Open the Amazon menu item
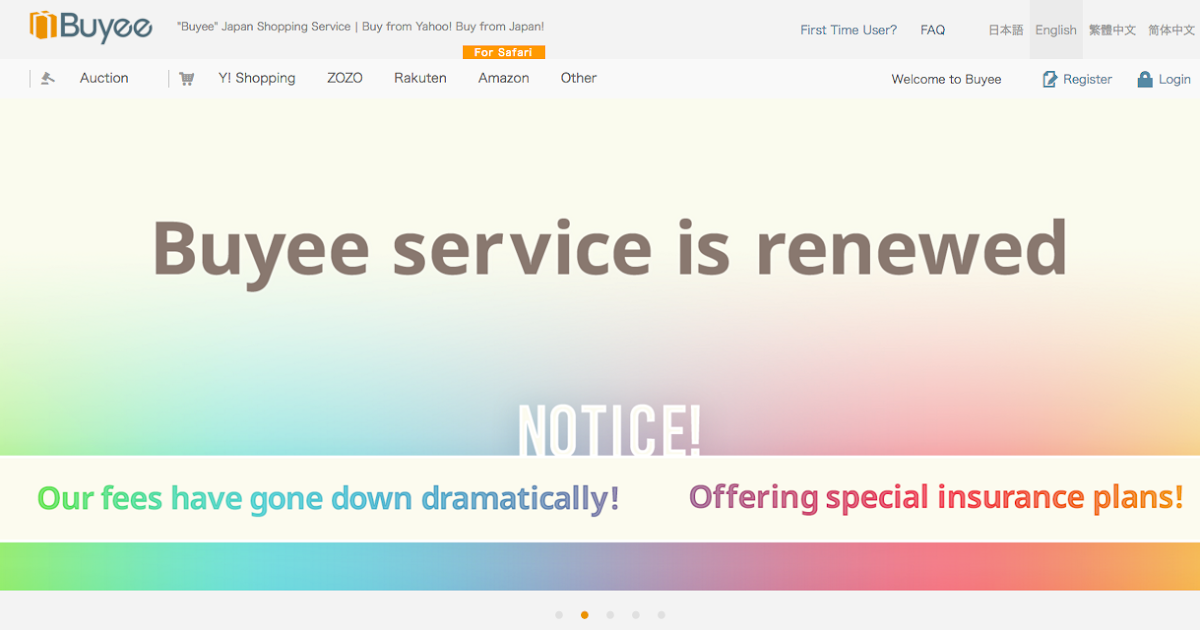The image size is (1200, 630). pos(504,78)
